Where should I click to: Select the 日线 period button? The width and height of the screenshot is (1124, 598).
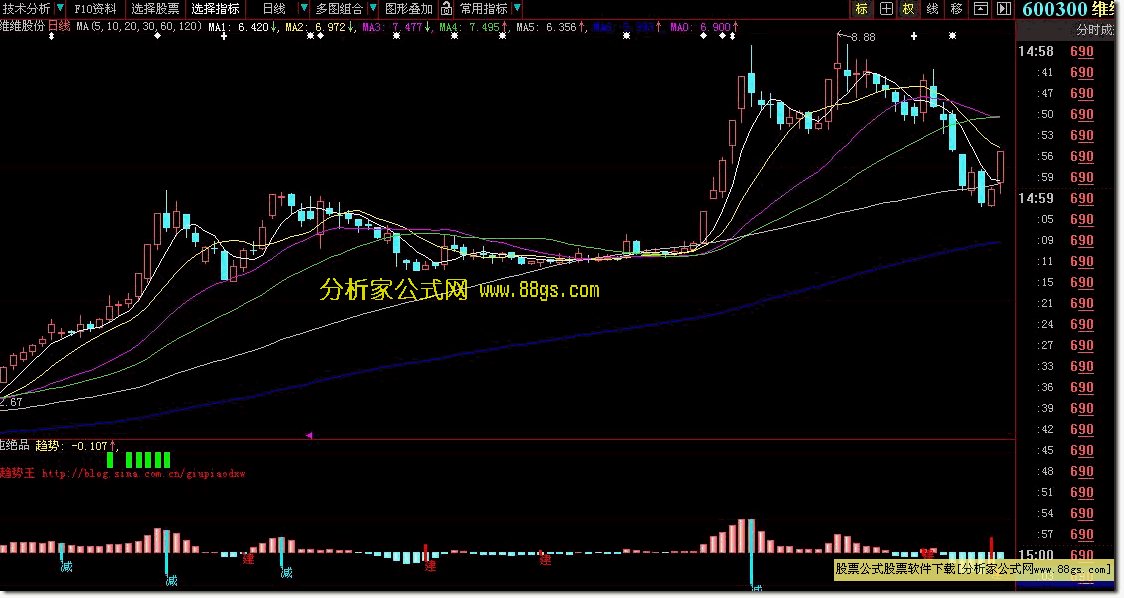coord(274,9)
